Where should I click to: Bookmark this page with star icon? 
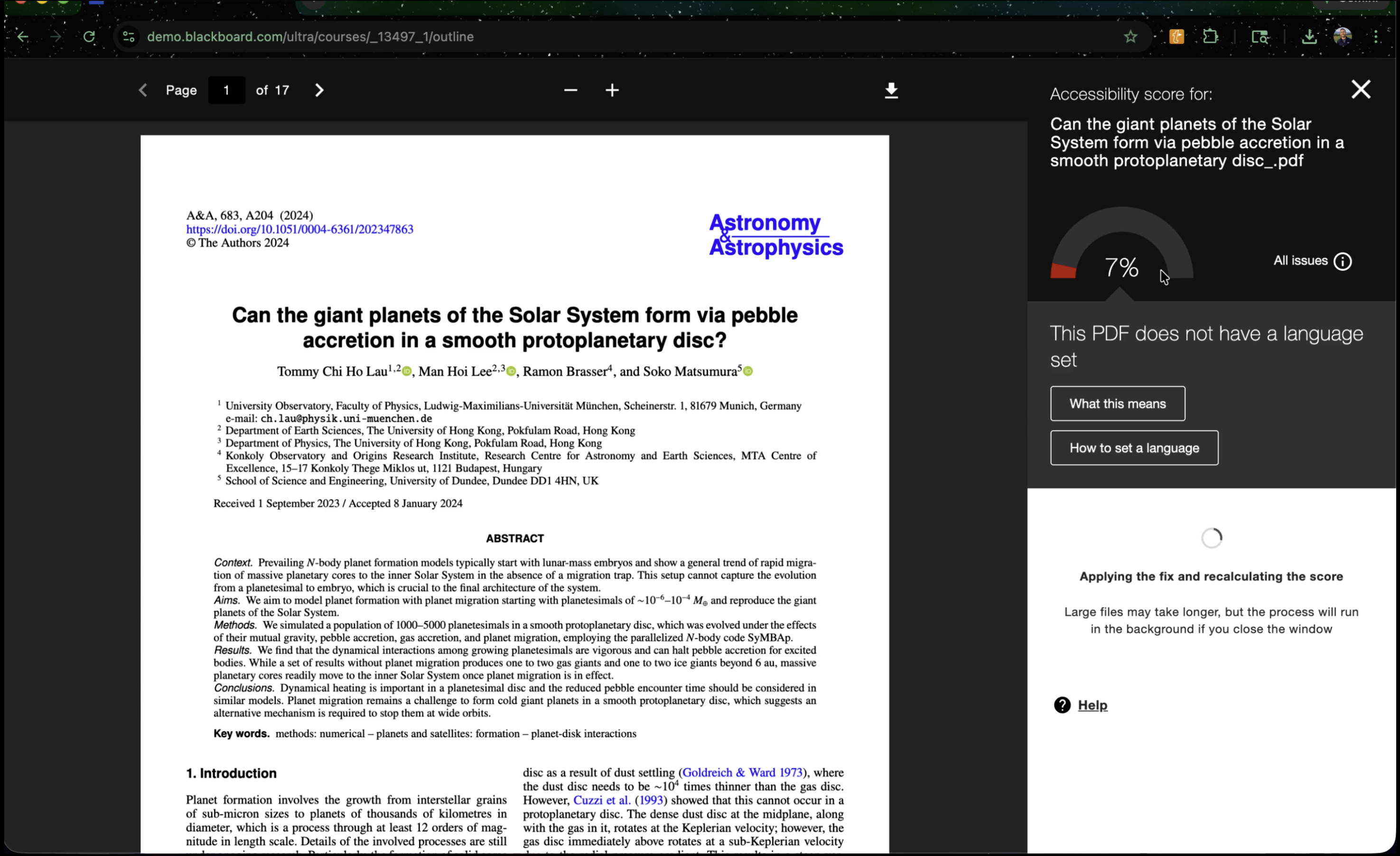click(x=1130, y=37)
